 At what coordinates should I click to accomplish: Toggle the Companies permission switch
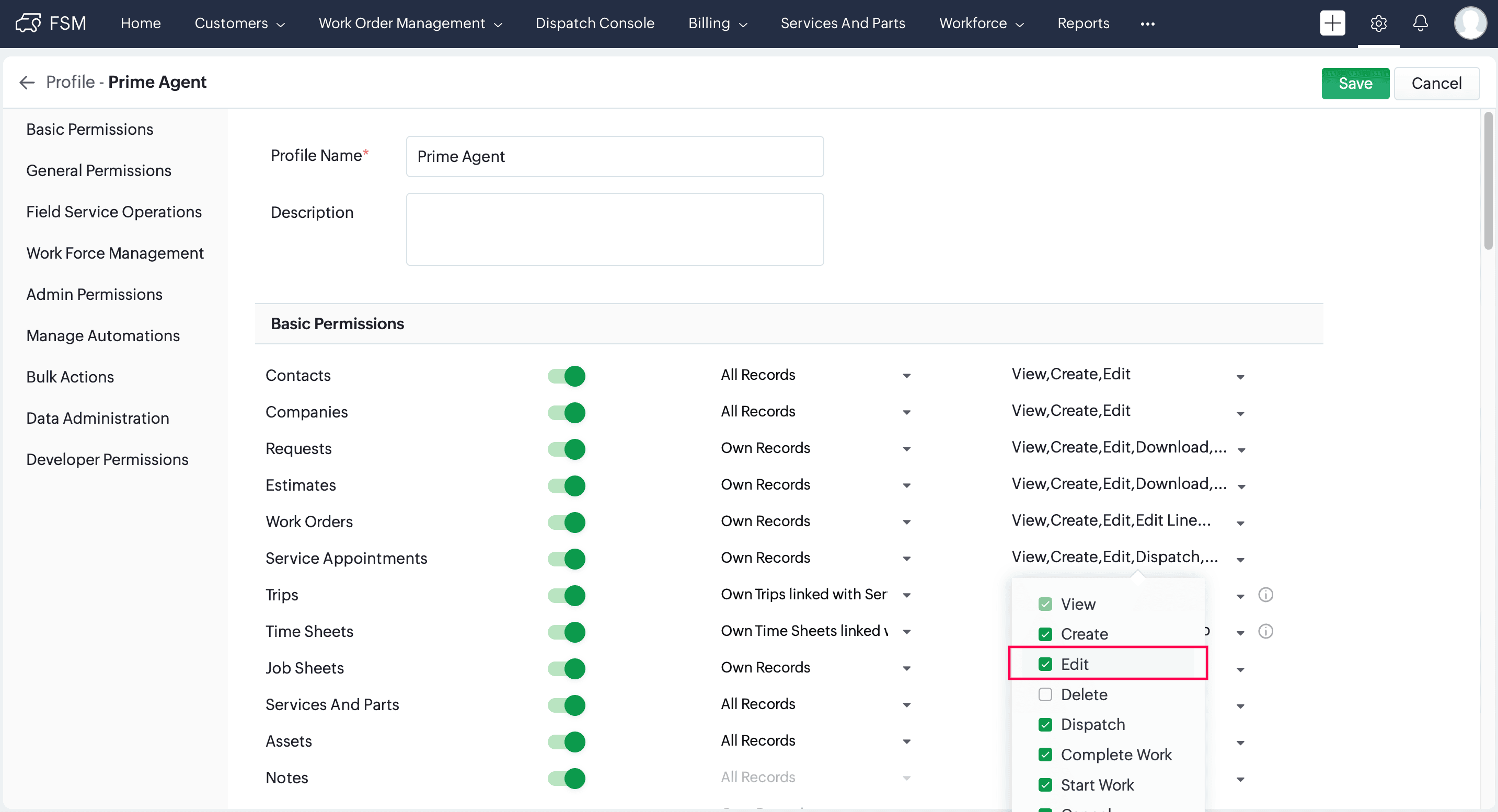pyautogui.click(x=567, y=413)
